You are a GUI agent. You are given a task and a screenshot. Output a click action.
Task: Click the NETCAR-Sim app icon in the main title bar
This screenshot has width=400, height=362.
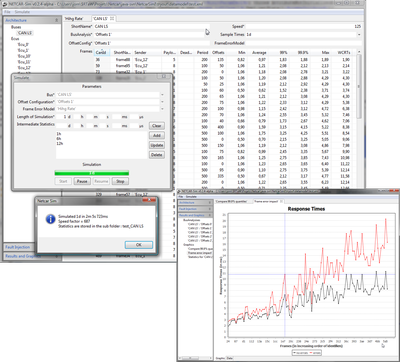coord(5,5)
